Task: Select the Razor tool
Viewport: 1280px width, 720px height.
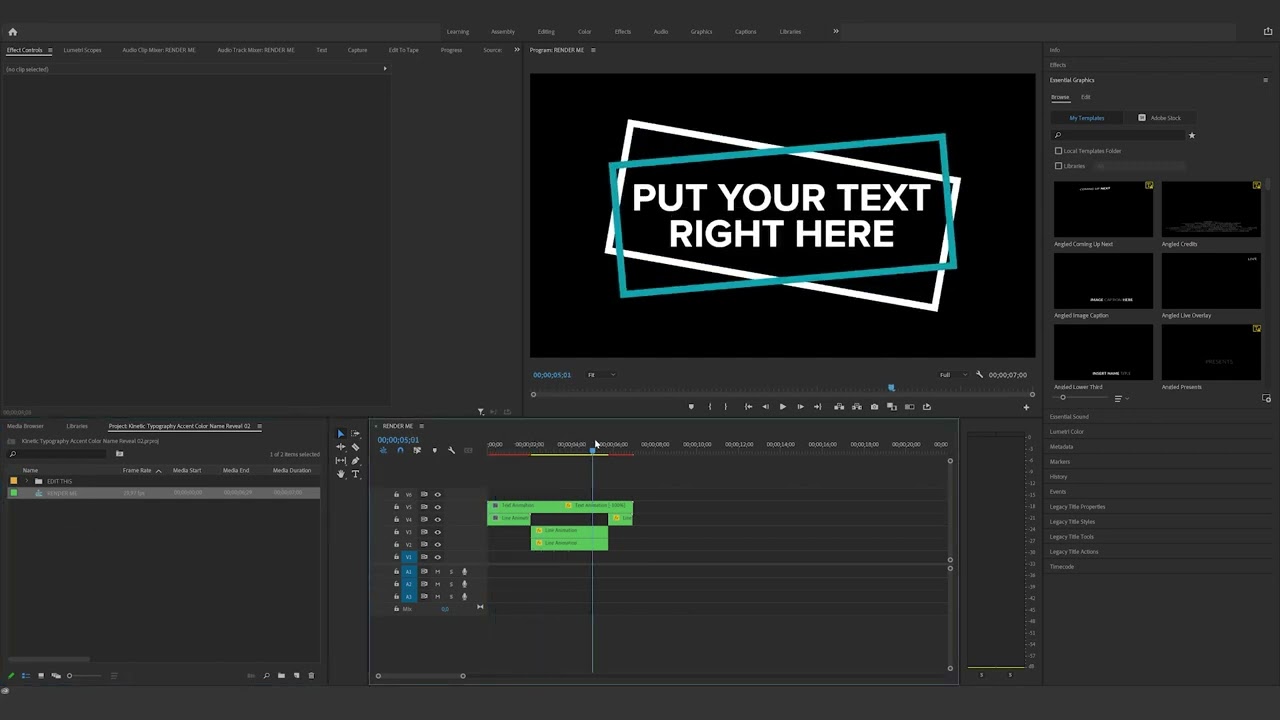Action: tap(355, 447)
